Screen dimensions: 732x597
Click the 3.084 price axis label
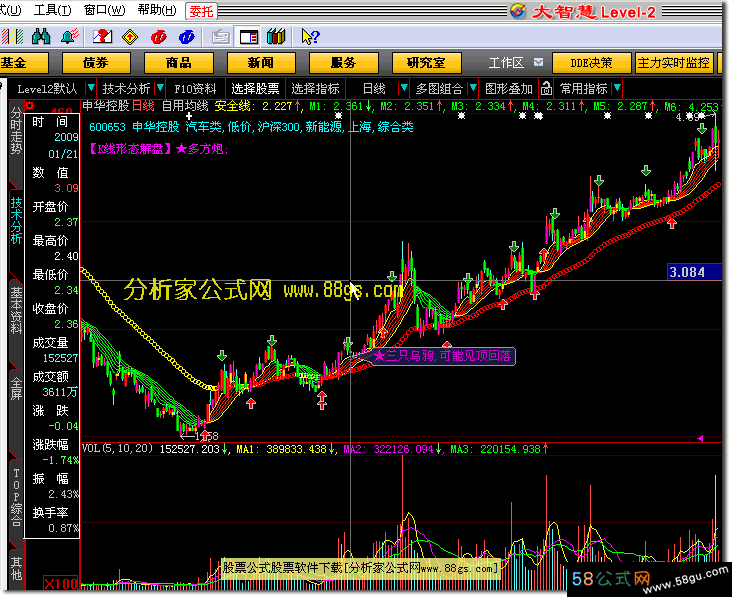694,272
